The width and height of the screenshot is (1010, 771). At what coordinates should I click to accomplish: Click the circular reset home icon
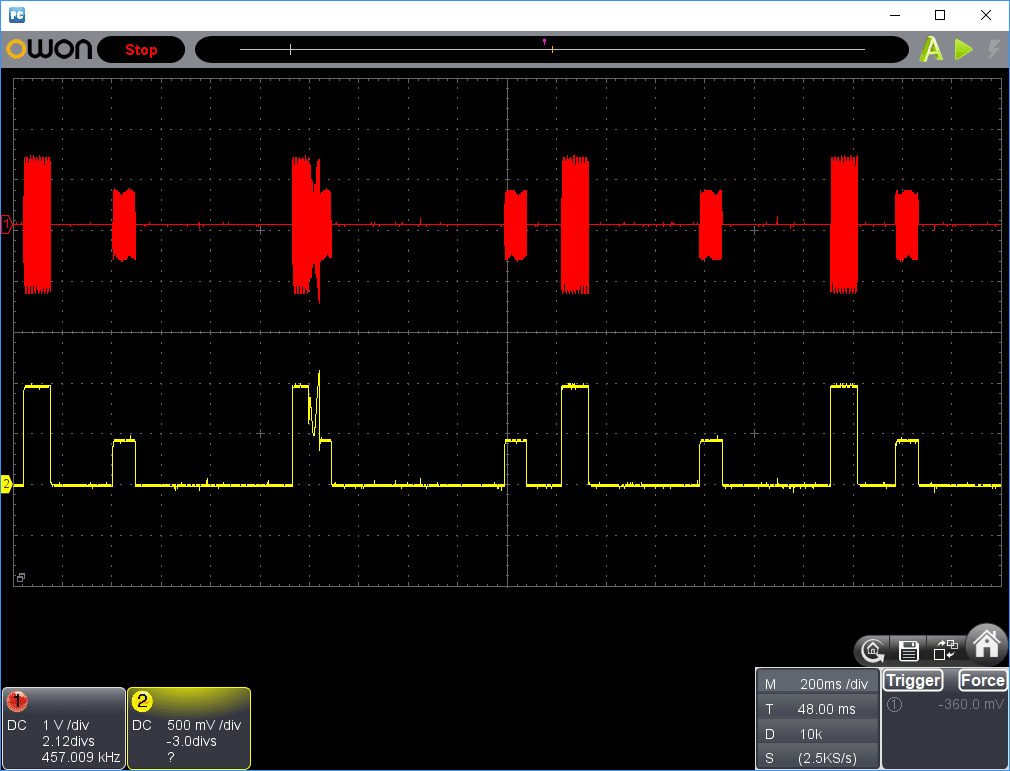coord(873,651)
